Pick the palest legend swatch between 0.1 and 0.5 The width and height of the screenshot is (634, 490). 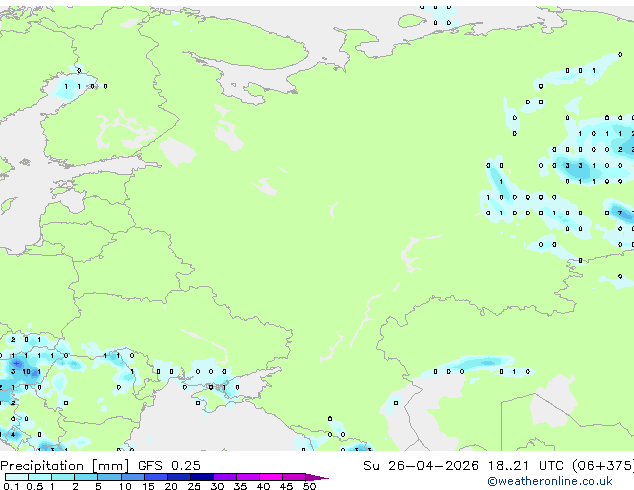(17, 477)
